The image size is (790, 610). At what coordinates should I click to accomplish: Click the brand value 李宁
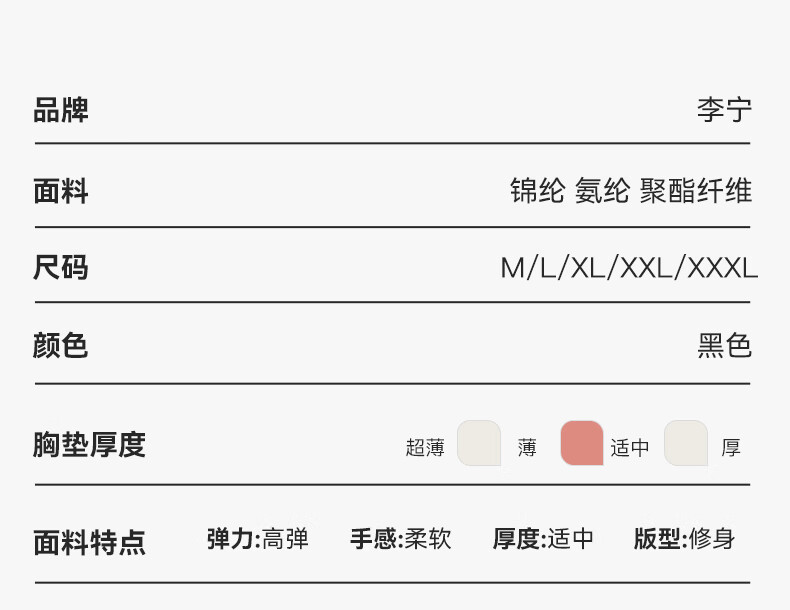click(724, 110)
